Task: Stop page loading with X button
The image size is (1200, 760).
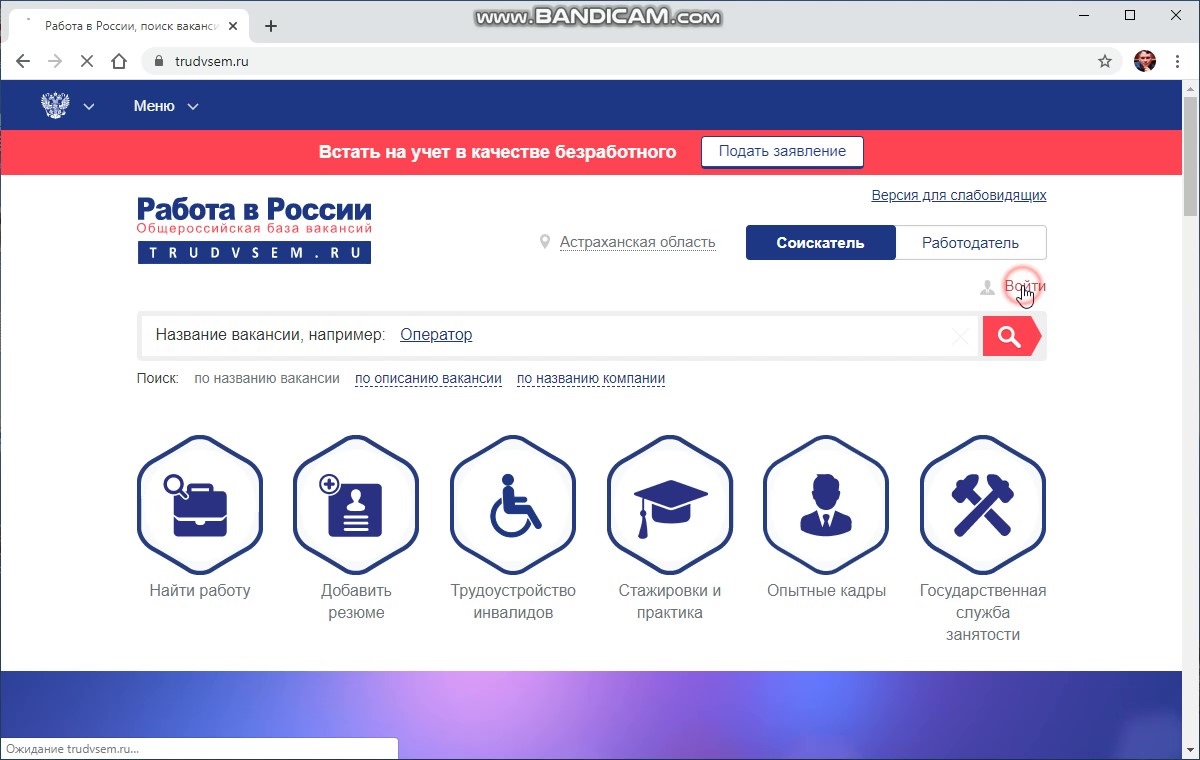Action: pos(86,61)
